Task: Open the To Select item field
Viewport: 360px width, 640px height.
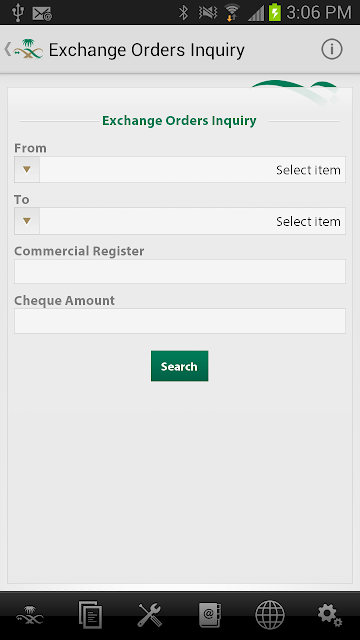Action: coord(180,221)
